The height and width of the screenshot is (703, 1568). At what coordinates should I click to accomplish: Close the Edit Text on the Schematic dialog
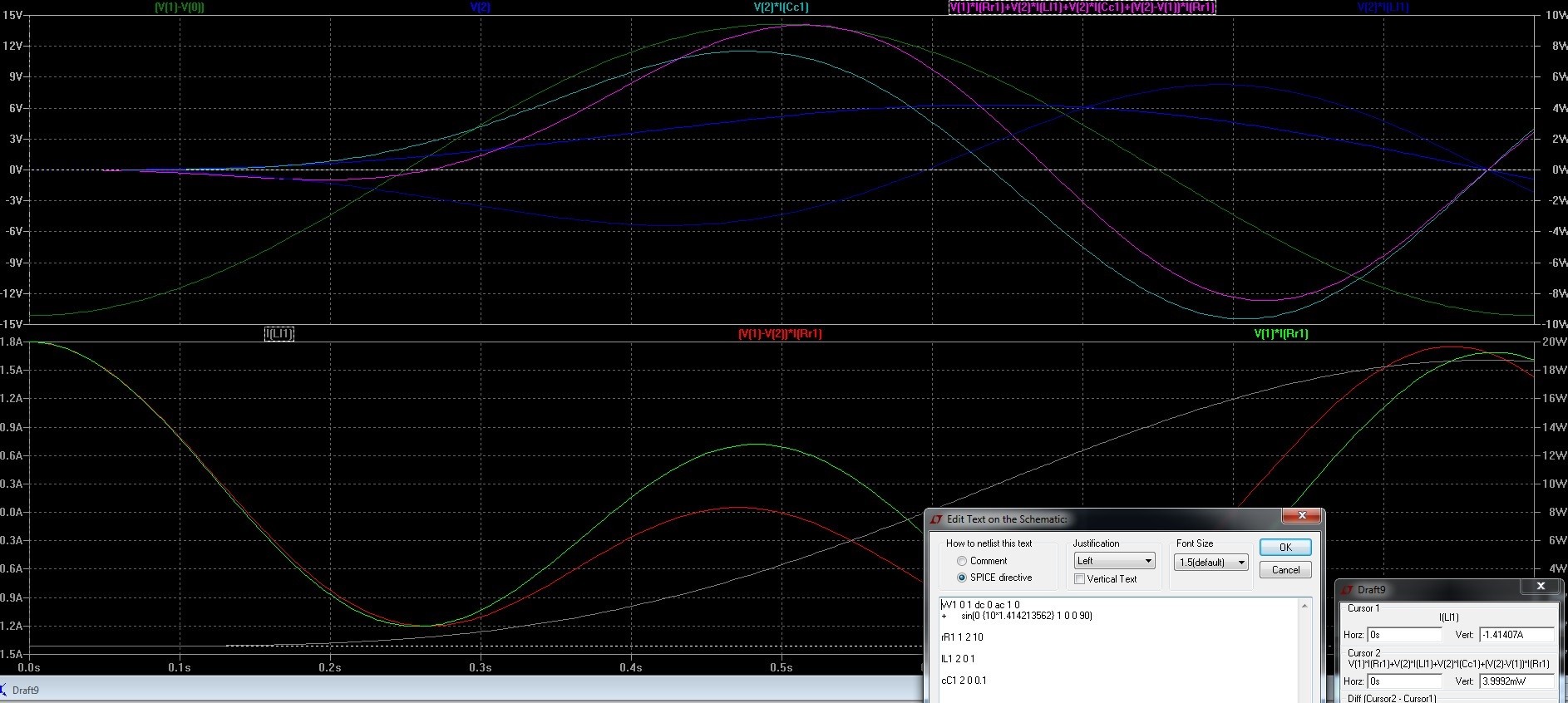[x=1302, y=516]
